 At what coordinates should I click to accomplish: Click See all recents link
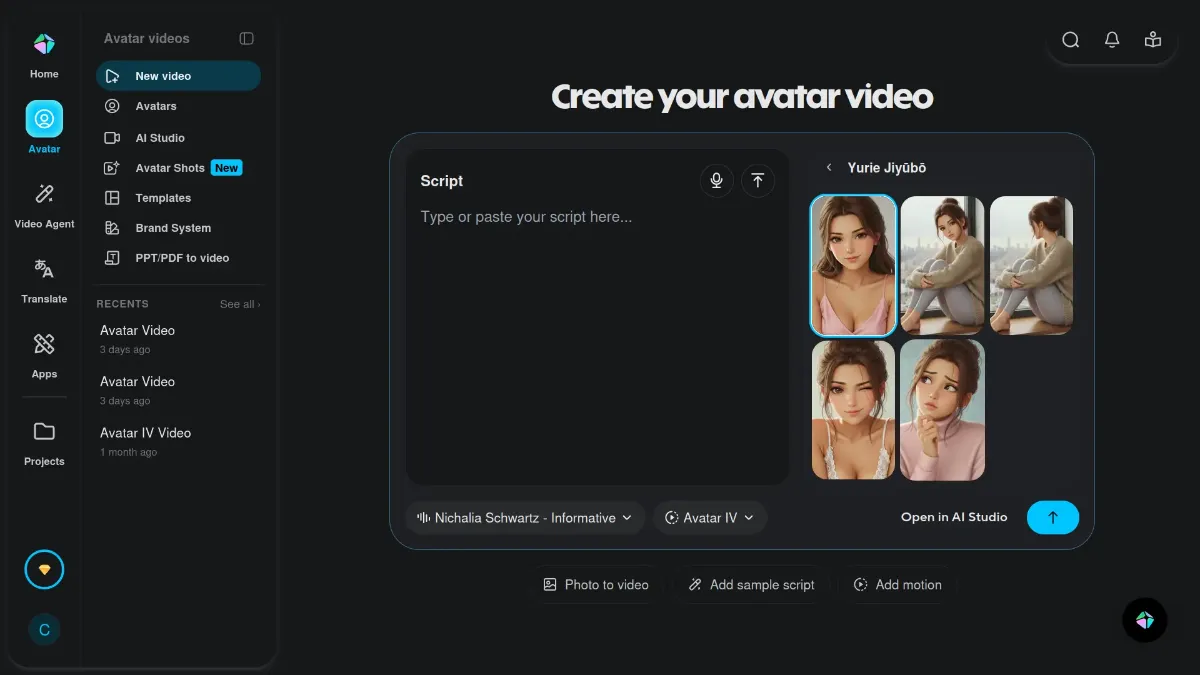[239, 304]
